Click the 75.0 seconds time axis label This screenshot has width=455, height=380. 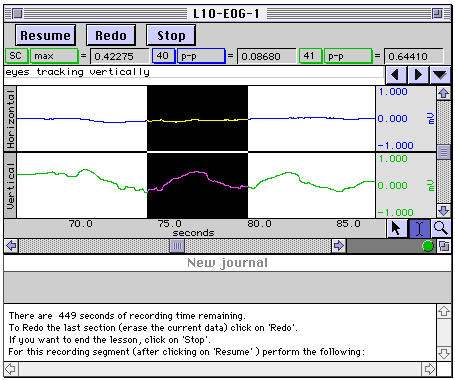tap(170, 223)
